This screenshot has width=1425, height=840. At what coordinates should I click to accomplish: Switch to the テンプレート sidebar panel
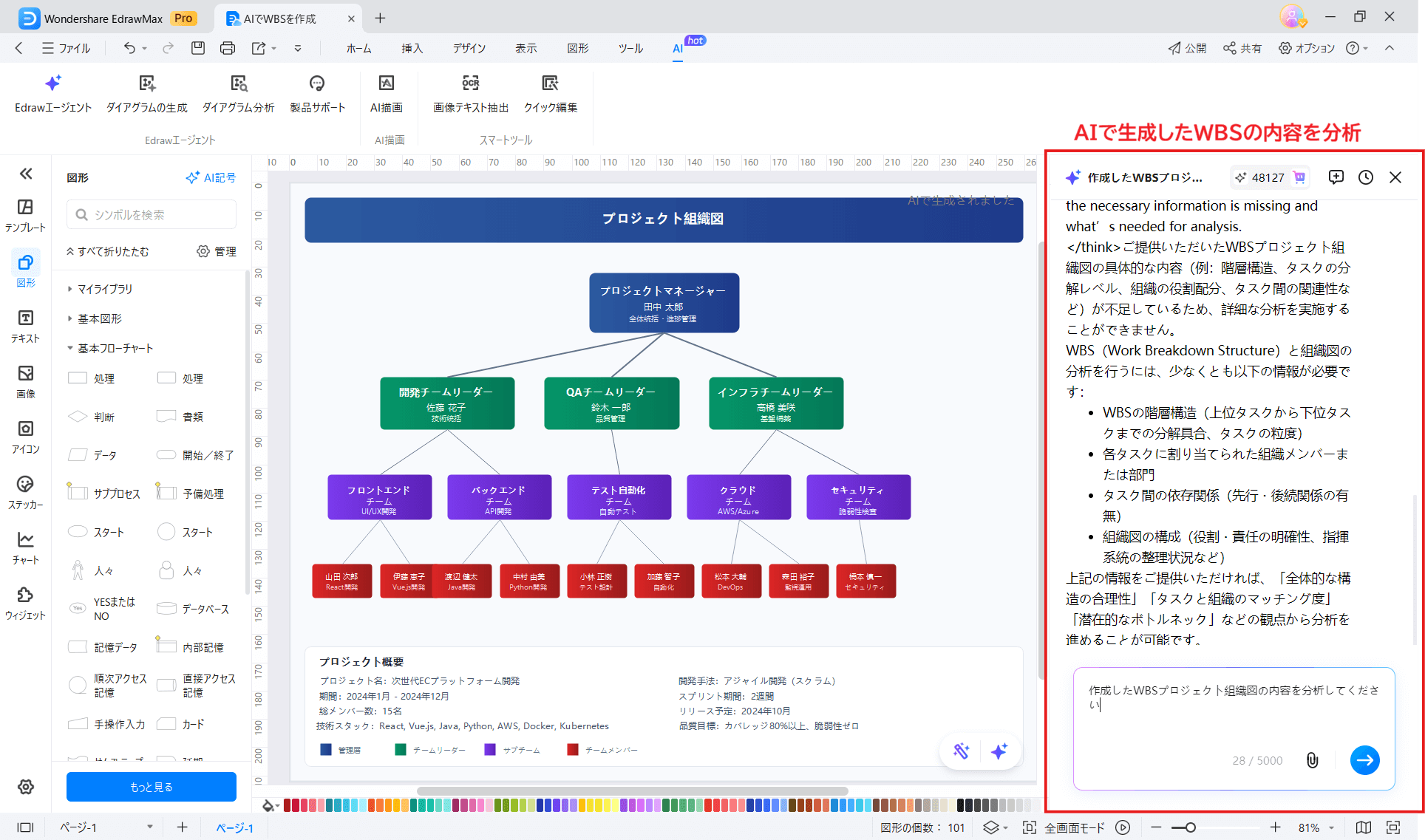(x=25, y=214)
